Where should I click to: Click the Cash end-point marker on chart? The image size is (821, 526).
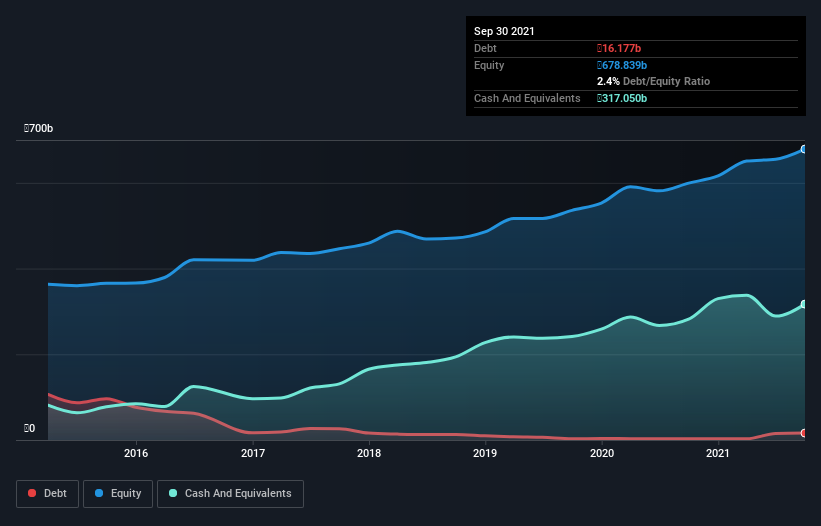point(804,304)
